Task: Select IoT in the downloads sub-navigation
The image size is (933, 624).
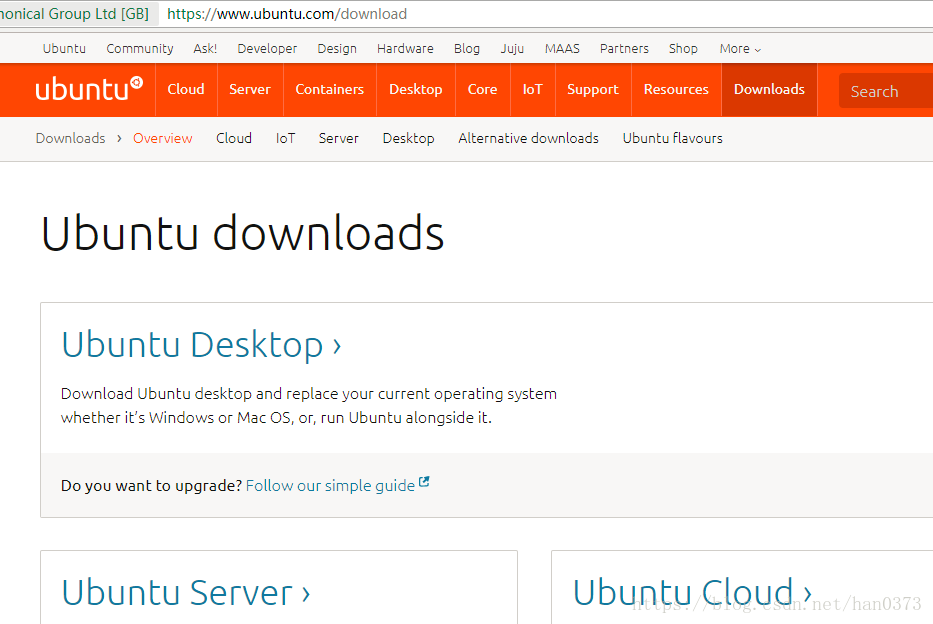Action: click(x=285, y=138)
